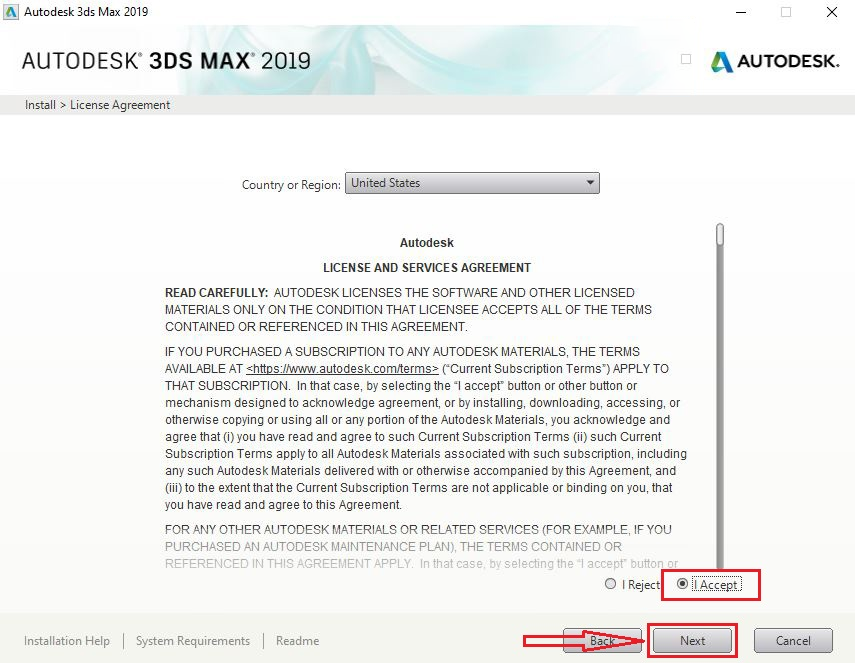Image resolution: width=855 pixels, height=663 pixels.
Task: Click the 'AUTODESK 3DS MAX 2019' banner title
Action: coord(166,61)
